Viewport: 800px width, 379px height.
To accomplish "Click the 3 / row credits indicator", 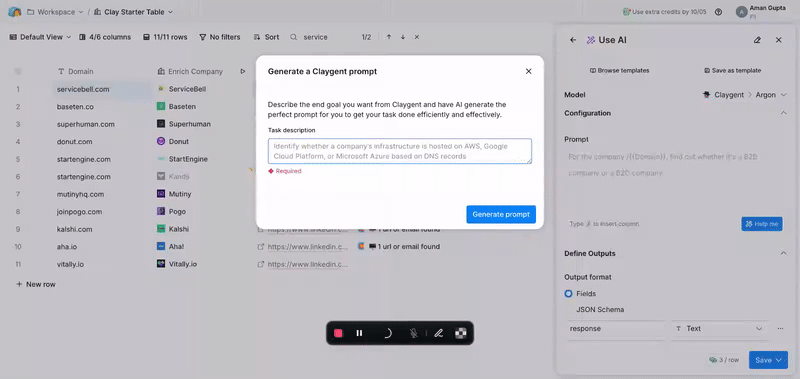I will pos(723,360).
